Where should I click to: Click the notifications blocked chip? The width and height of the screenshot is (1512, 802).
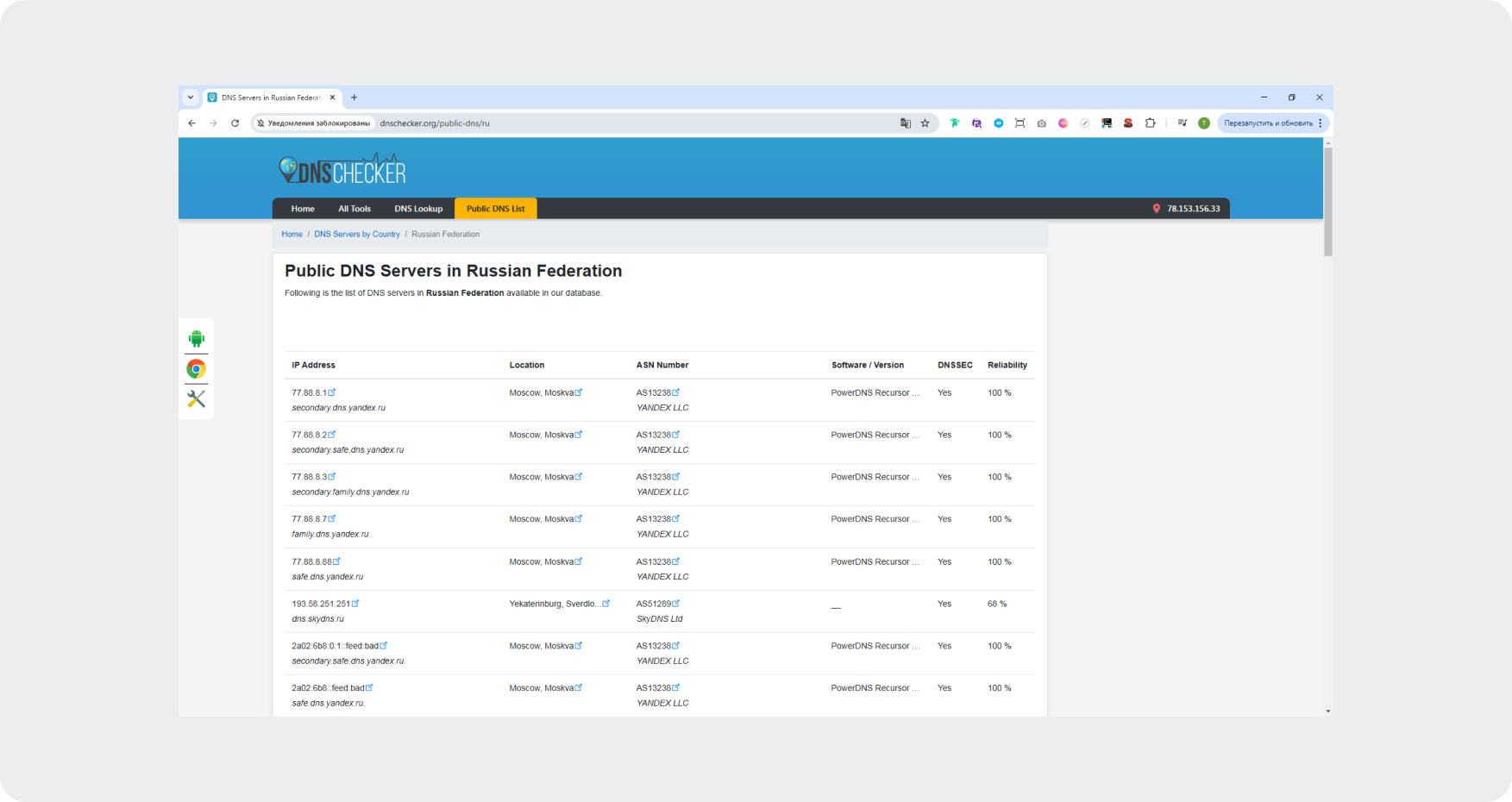pyautogui.click(x=314, y=123)
